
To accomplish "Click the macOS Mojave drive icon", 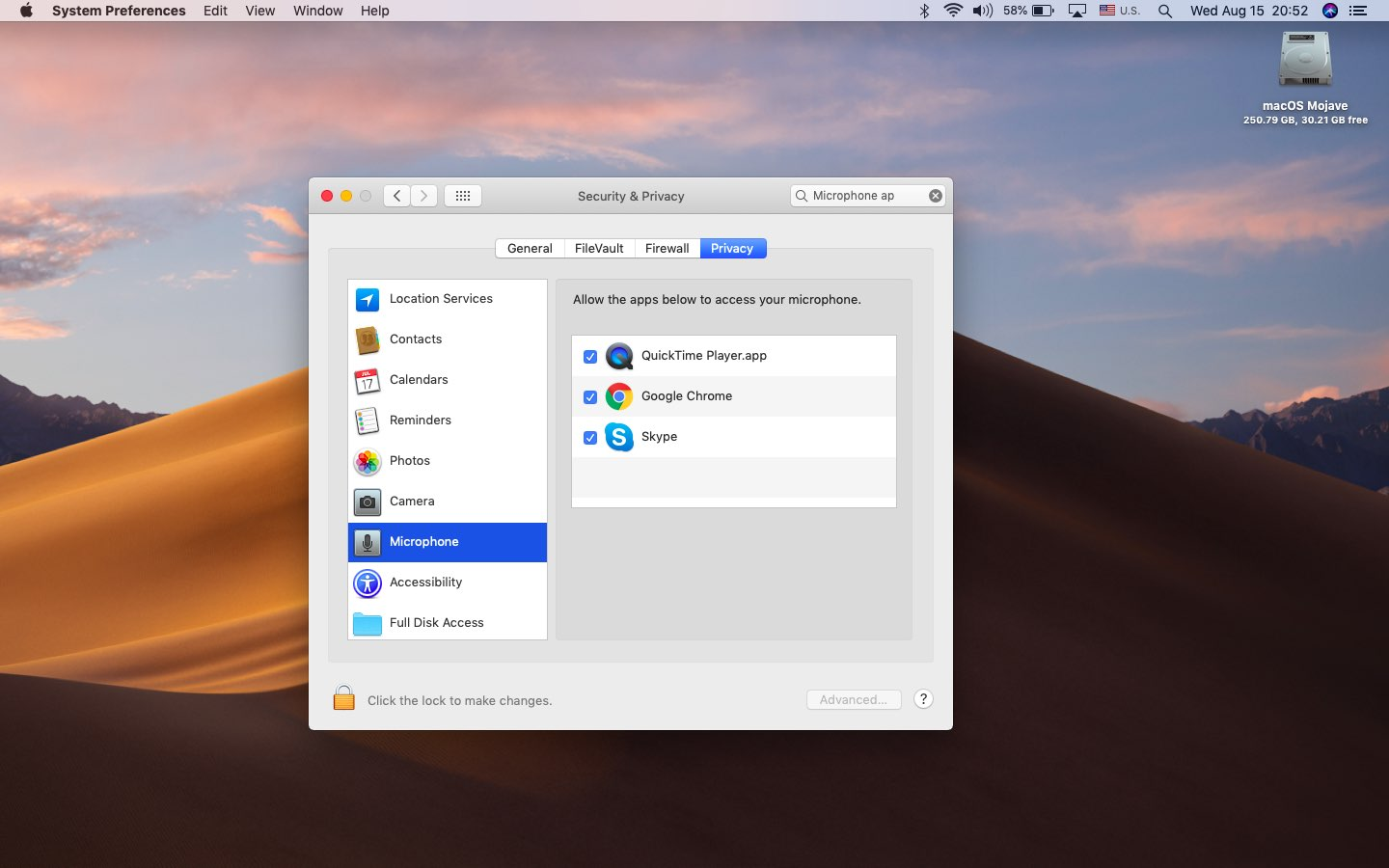I will coord(1305,60).
